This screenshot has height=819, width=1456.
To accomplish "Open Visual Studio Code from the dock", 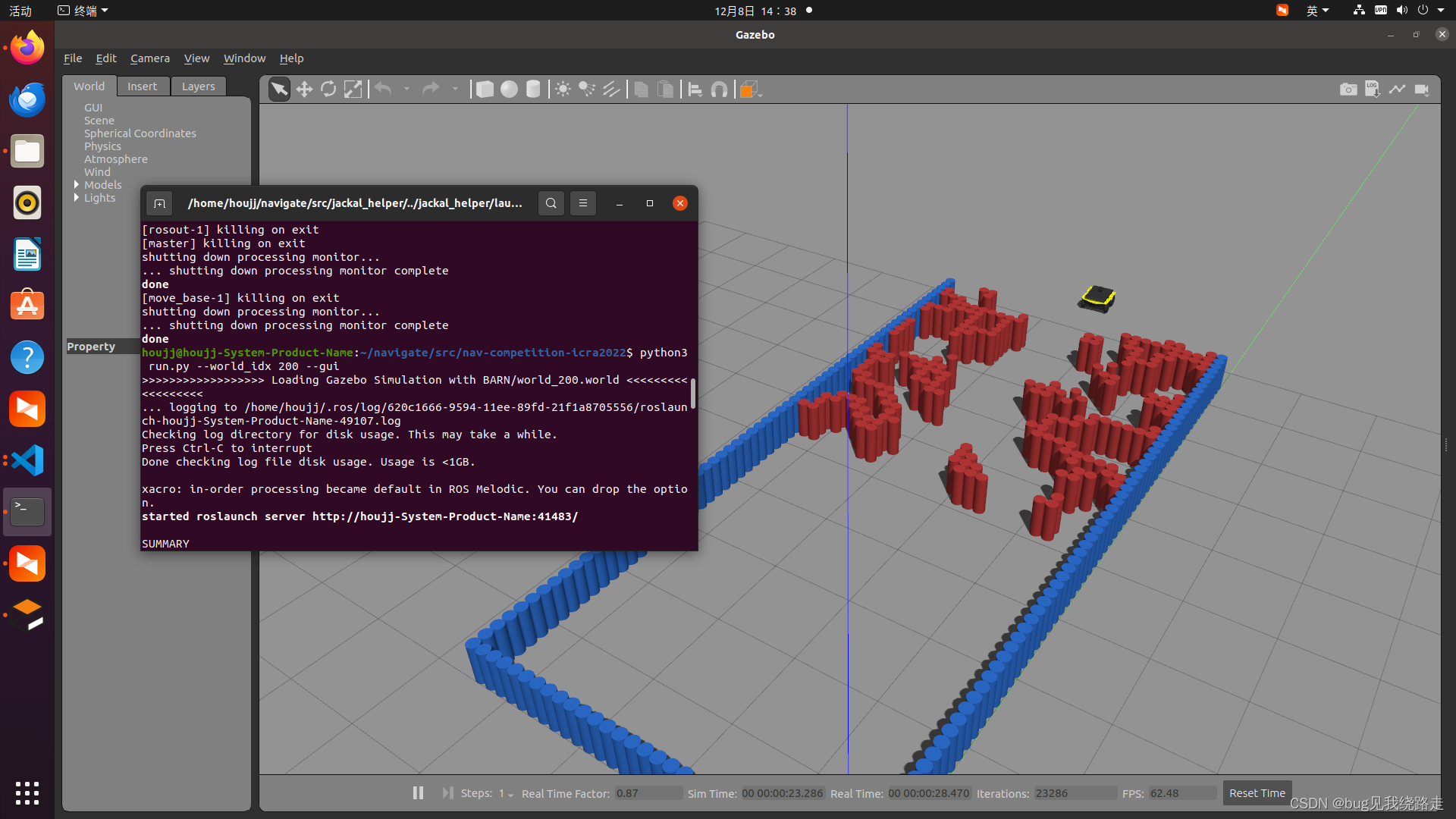I will tap(27, 460).
